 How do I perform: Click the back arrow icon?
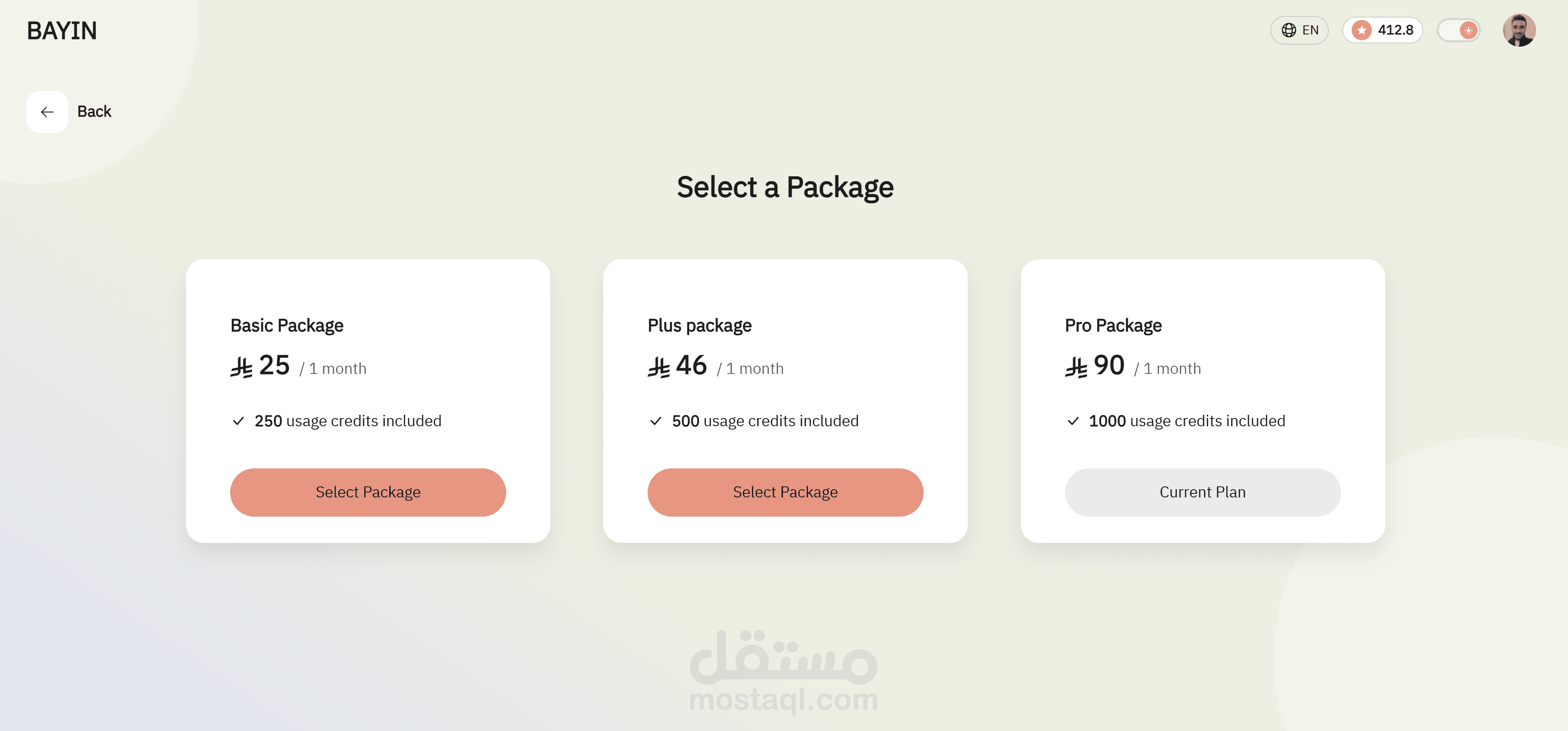point(47,112)
